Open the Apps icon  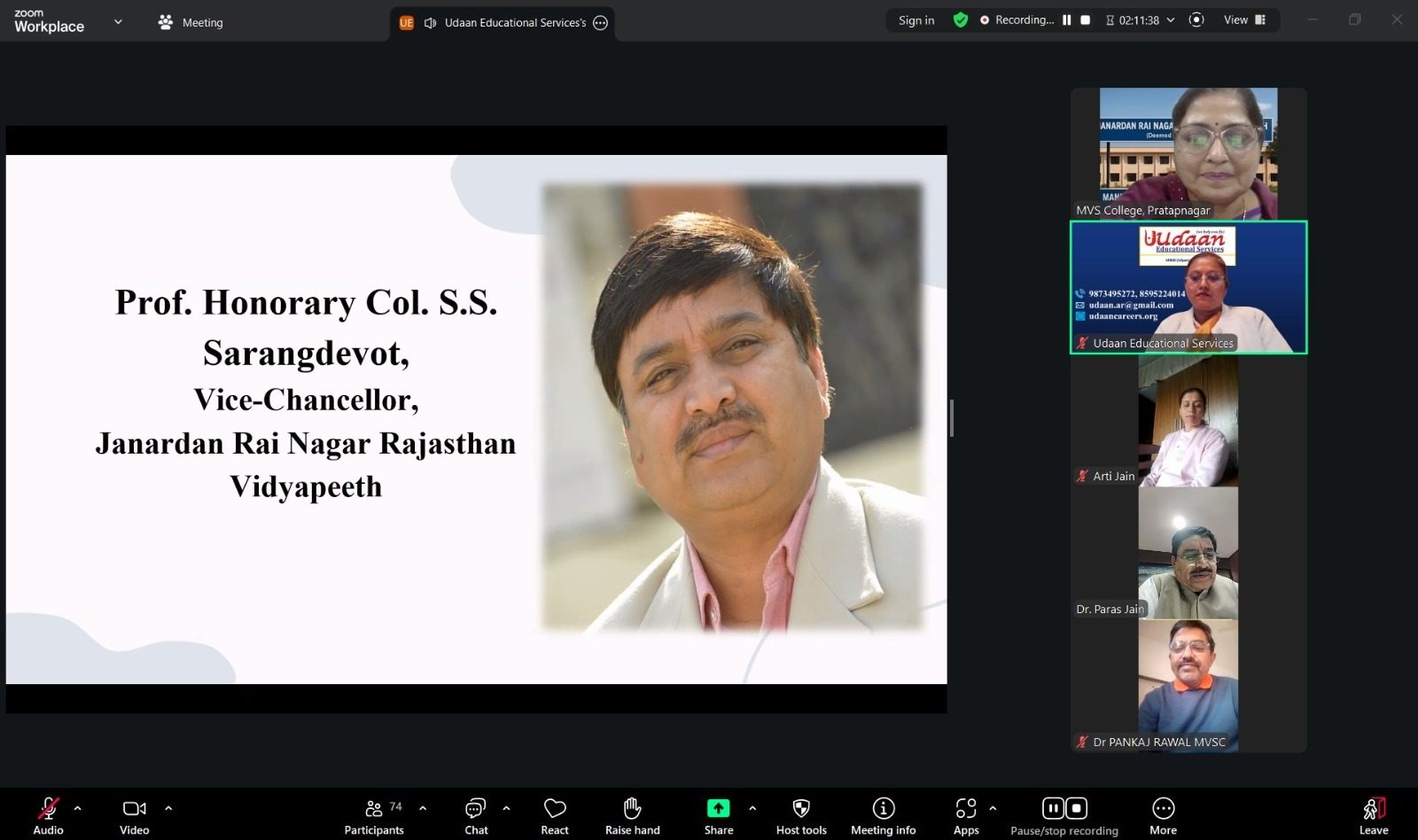965,809
